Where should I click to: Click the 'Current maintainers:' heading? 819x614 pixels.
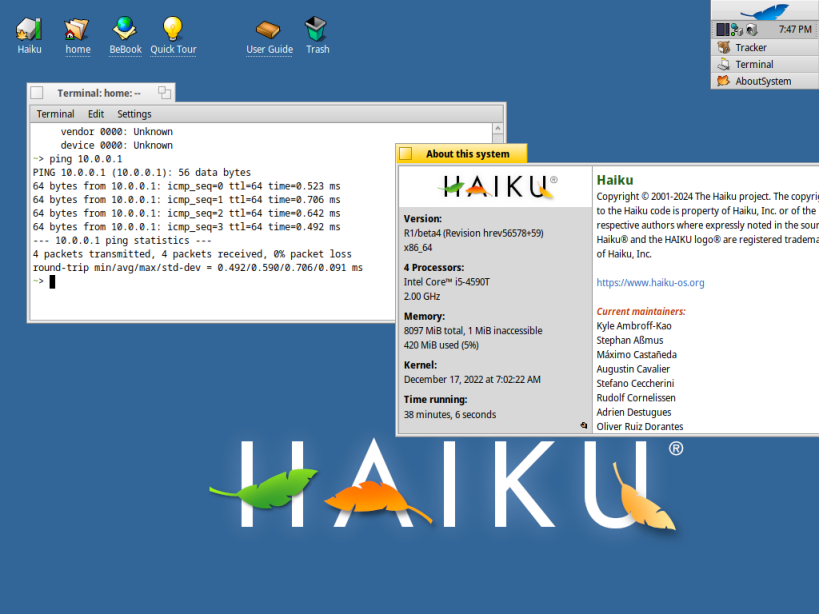[x=641, y=311]
